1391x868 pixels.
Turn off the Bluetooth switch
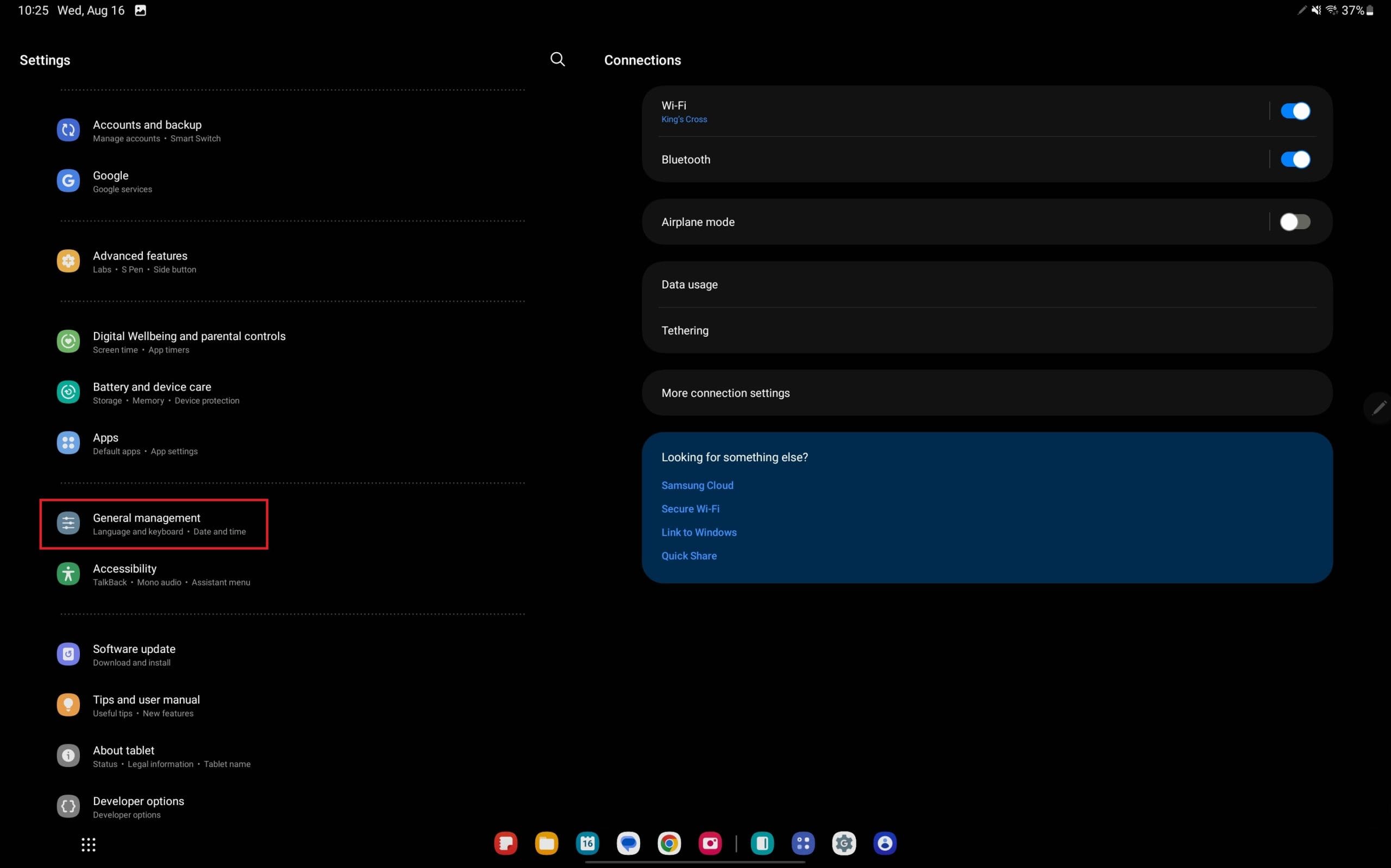(x=1295, y=159)
